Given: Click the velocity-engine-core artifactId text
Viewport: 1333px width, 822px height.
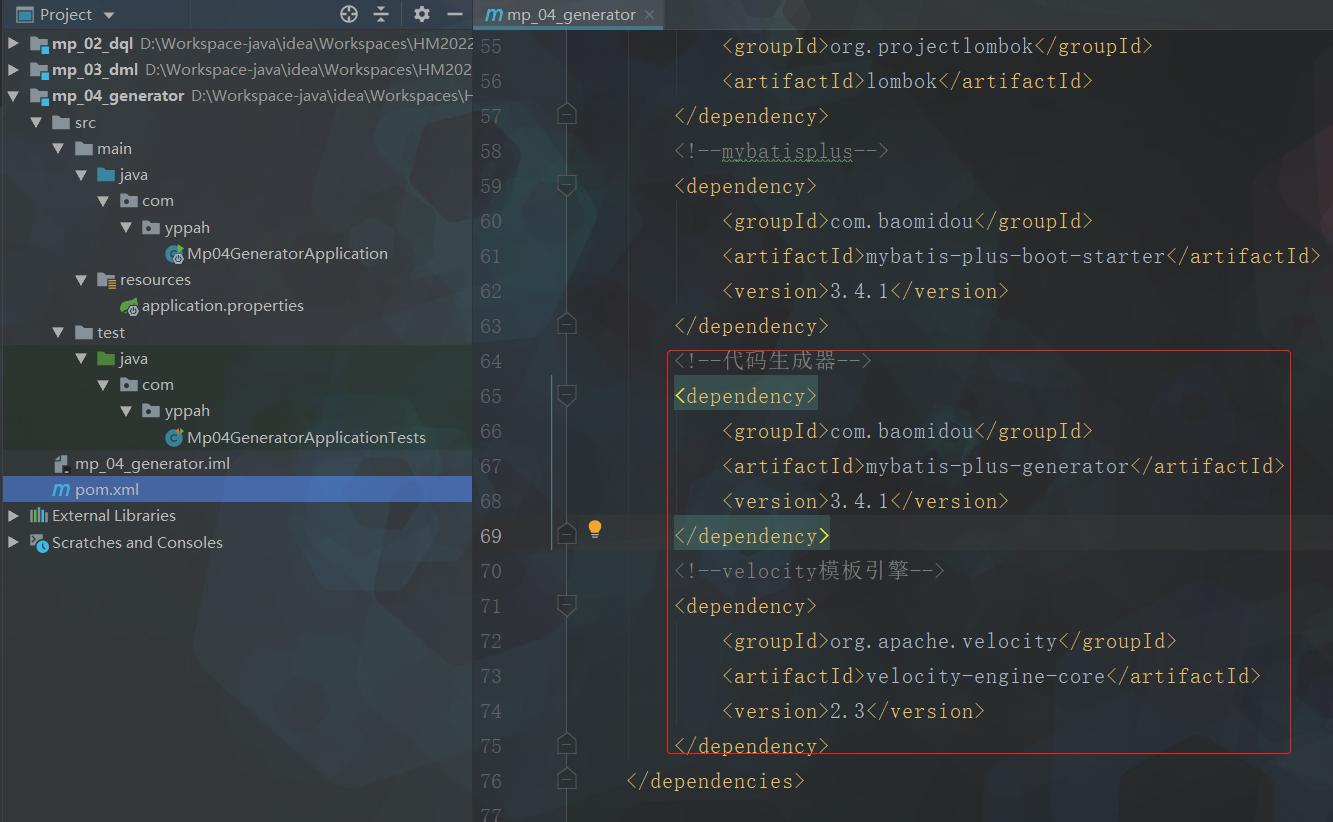Looking at the screenshot, I should 985,676.
